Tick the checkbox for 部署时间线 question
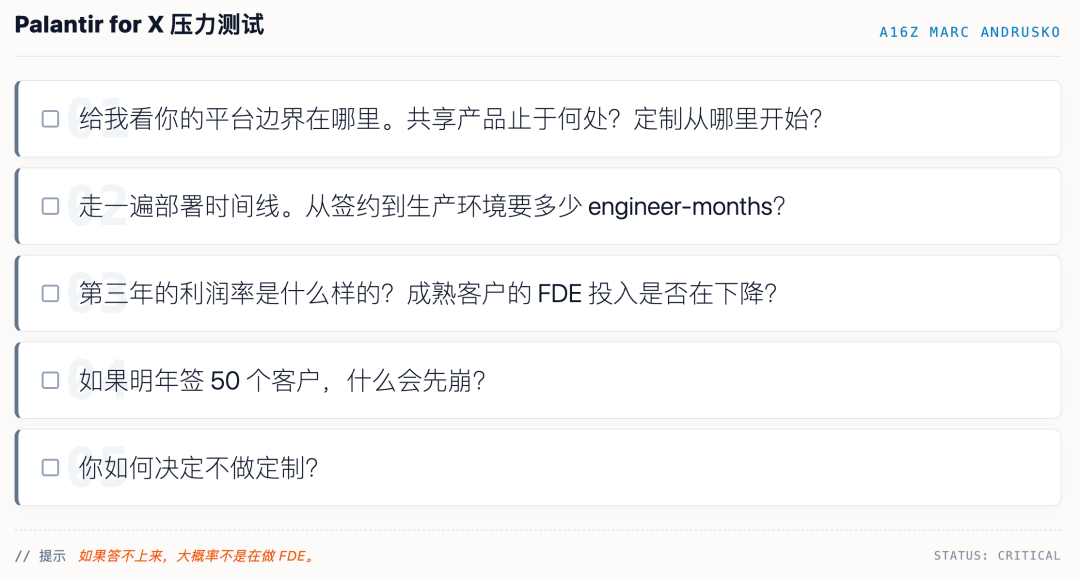The image size is (1080, 581). click(x=50, y=207)
